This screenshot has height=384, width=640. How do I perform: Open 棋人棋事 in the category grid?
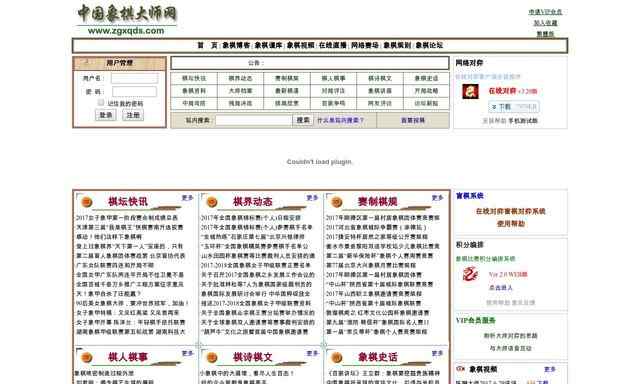coord(333,78)
